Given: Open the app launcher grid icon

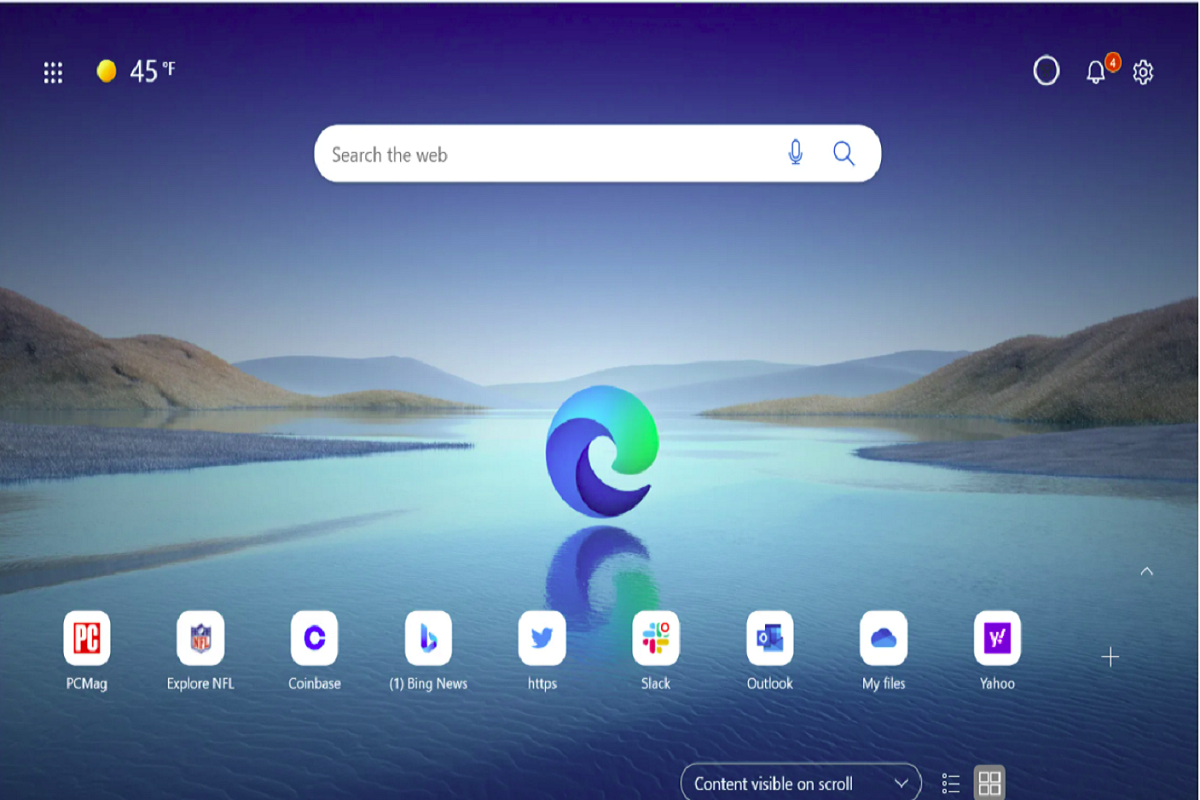Looking at the screenshot, I should pyautogui.click(x=53, y=72).
